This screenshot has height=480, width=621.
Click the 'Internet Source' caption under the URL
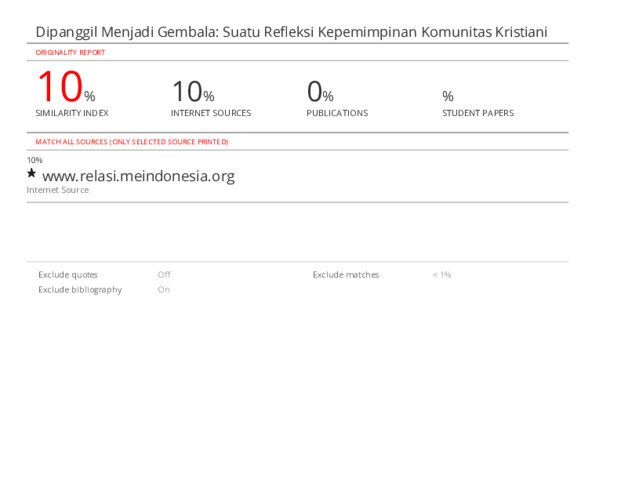click(x=57, y=190)
